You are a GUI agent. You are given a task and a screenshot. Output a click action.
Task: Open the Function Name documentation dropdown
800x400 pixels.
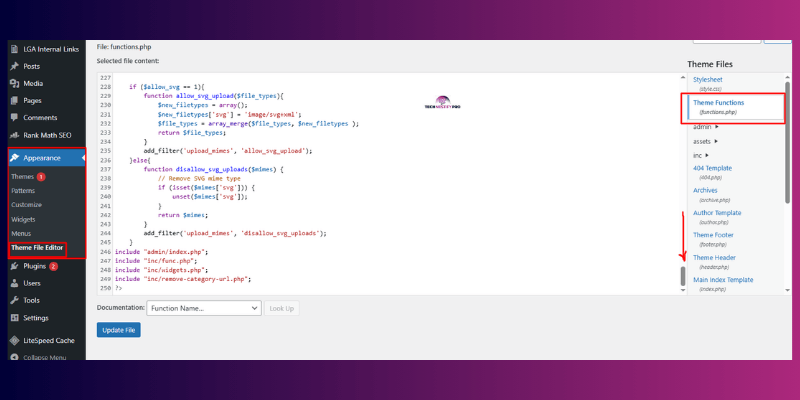204,309
